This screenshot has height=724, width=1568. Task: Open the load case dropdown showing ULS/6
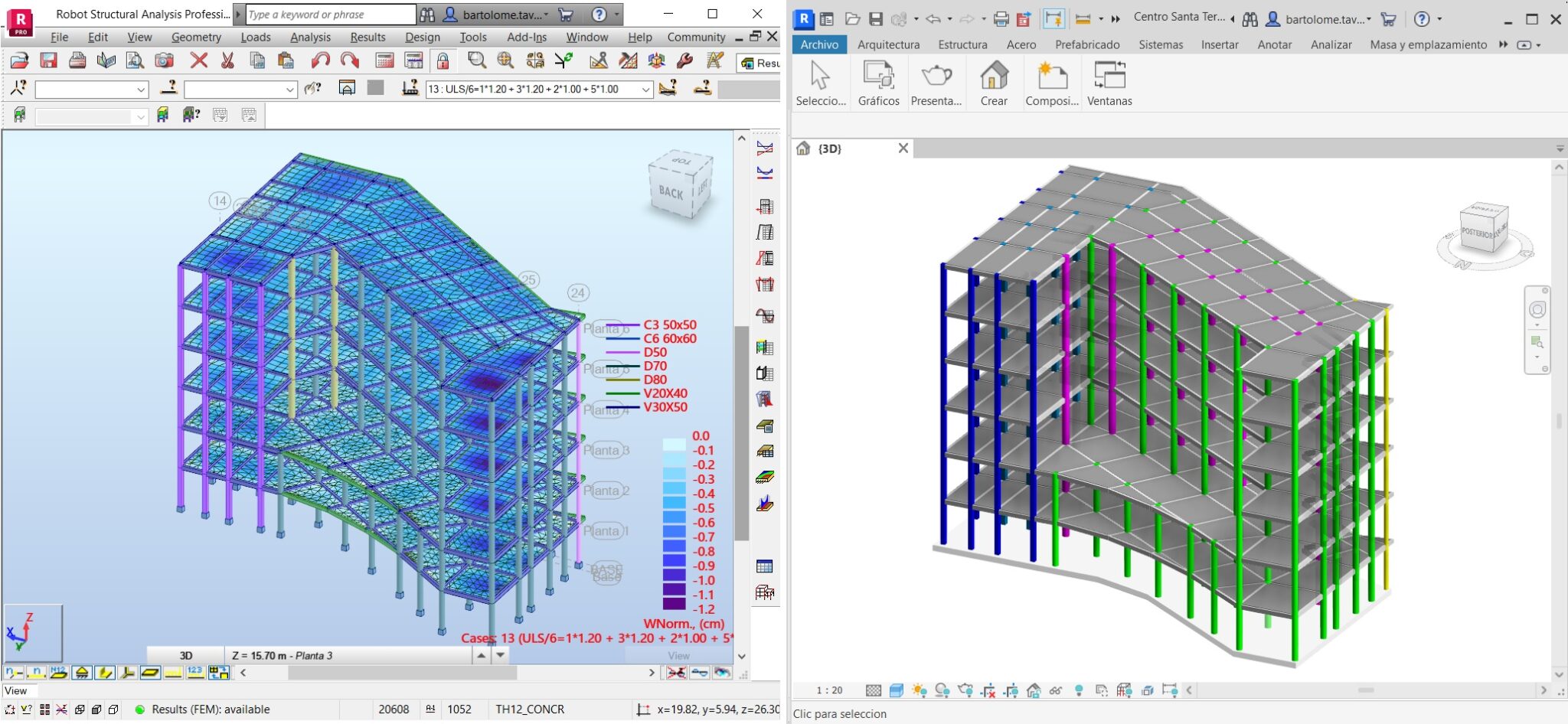pyautogui.click(x=645, y=89)
